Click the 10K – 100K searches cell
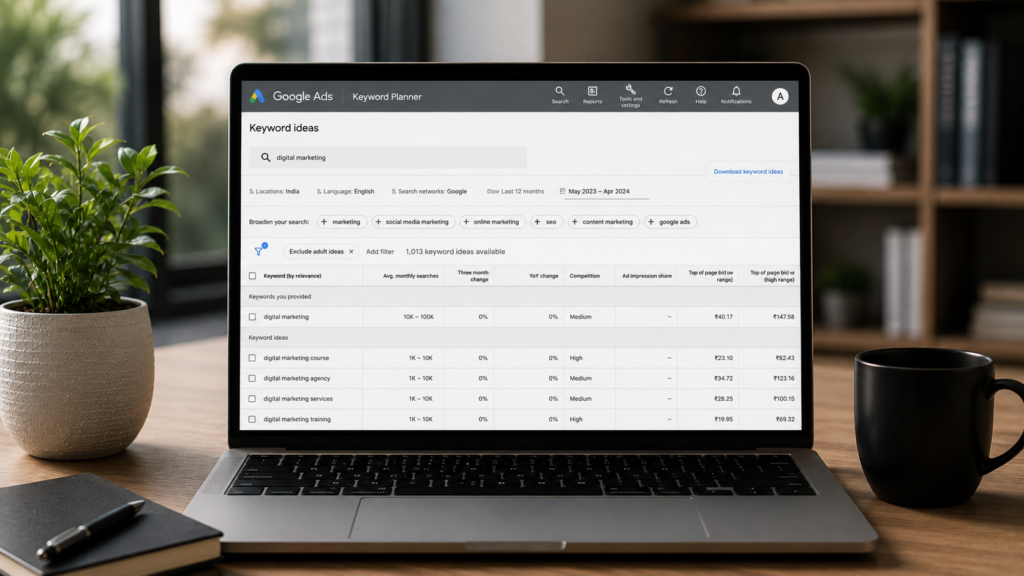Viewport: 1024px width, 576px height. click(418, 317)
